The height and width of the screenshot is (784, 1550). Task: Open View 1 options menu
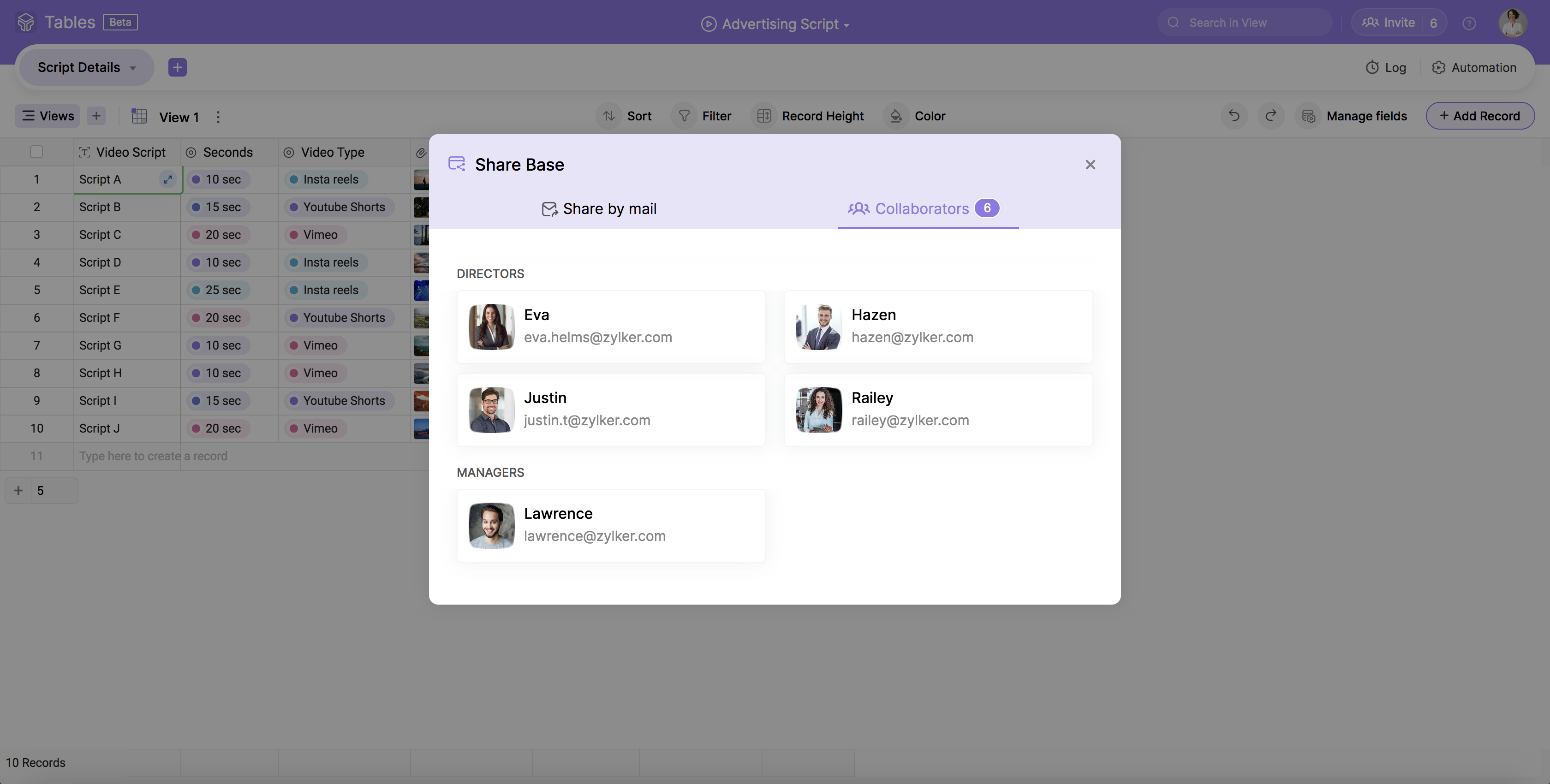tap(218, 117)
